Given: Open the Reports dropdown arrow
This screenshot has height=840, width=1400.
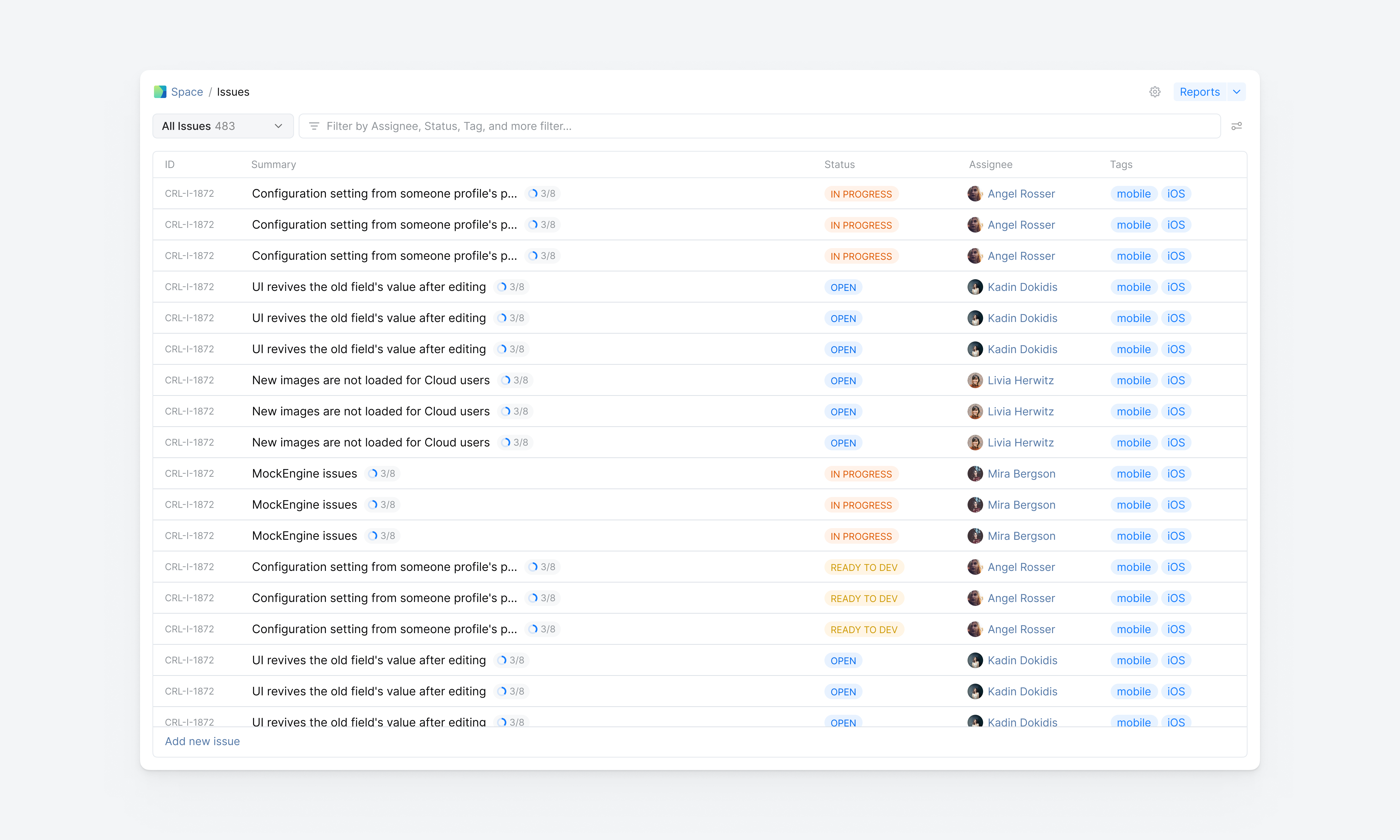Looking at the screenshot, I should point(1237,92).
